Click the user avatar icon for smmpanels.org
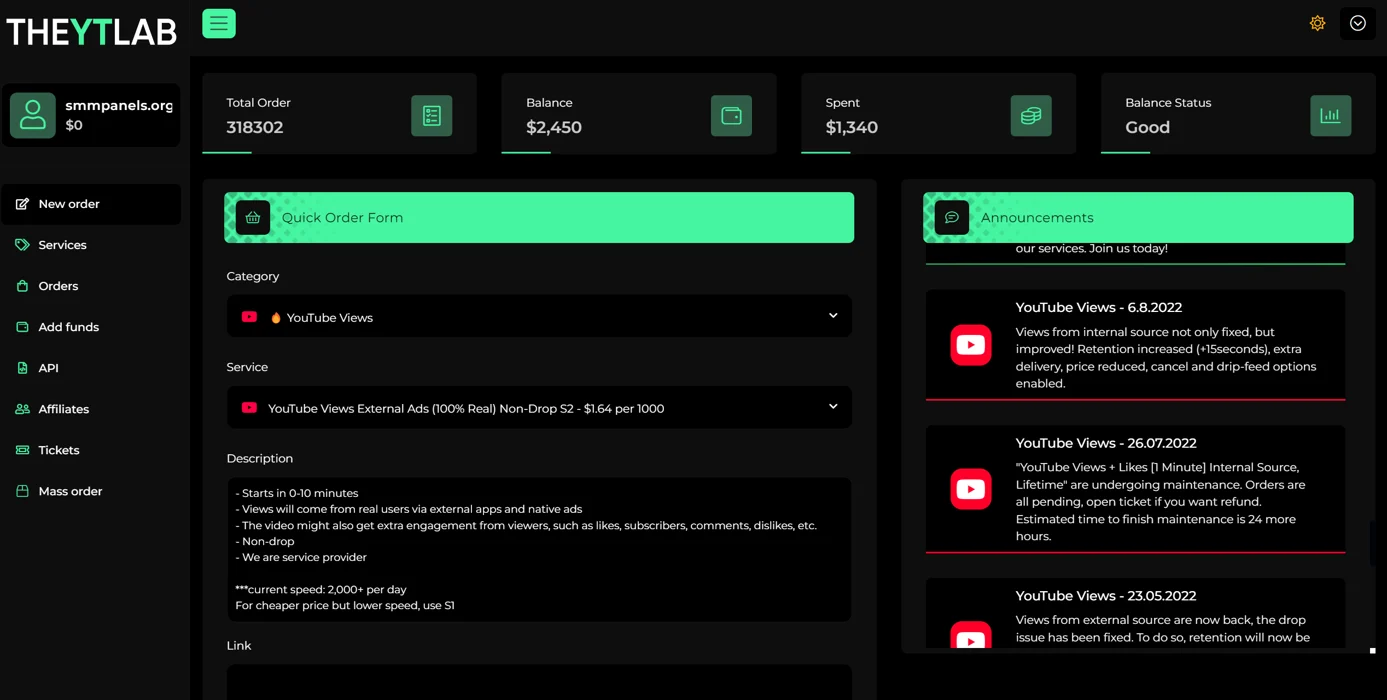The image size is (1387, 700). (x=33, y=114)
